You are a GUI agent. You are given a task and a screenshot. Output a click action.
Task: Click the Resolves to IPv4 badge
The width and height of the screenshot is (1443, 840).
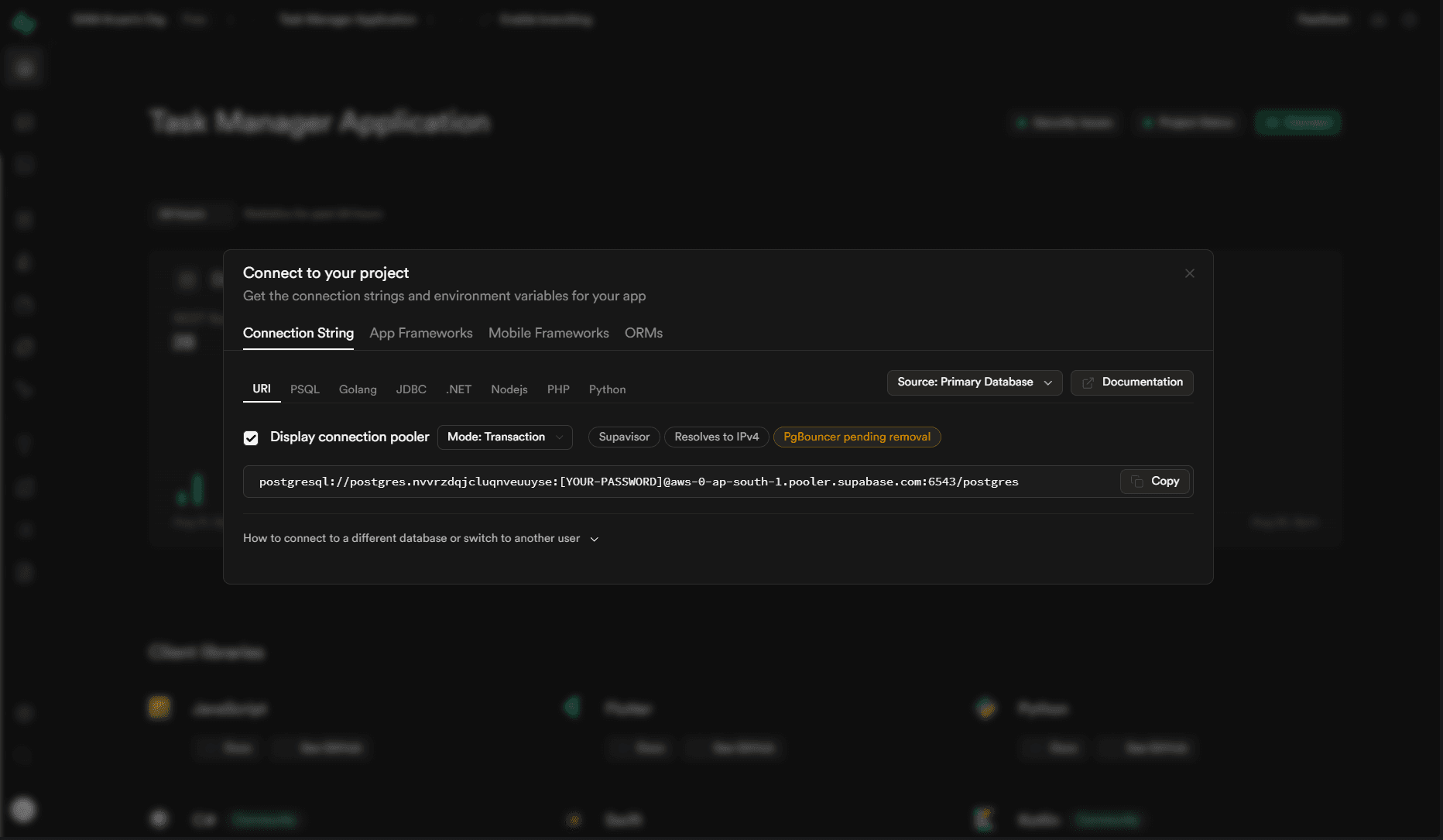[x=717, y=437]
